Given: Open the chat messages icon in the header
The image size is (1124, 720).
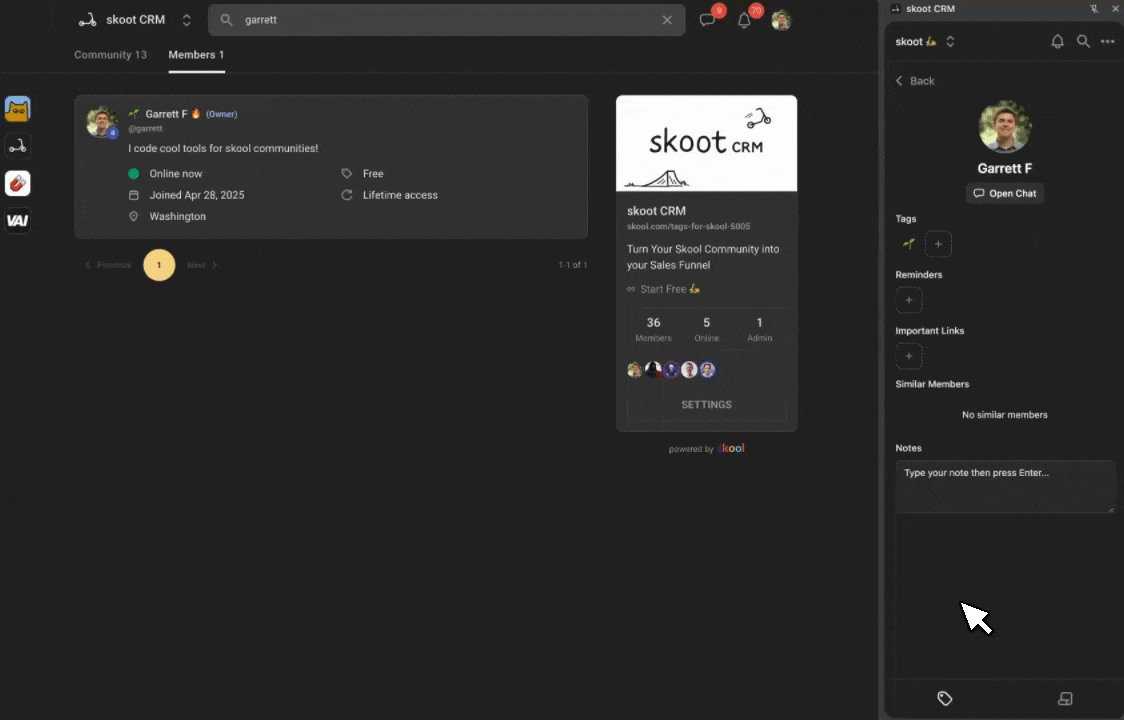Looking at the screenshot, I should 708,20.
